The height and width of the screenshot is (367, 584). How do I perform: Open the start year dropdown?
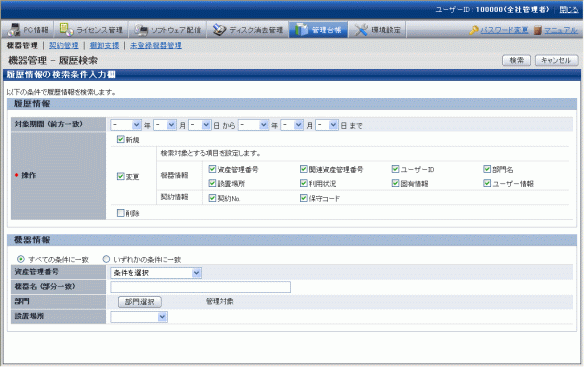(126, 125)
